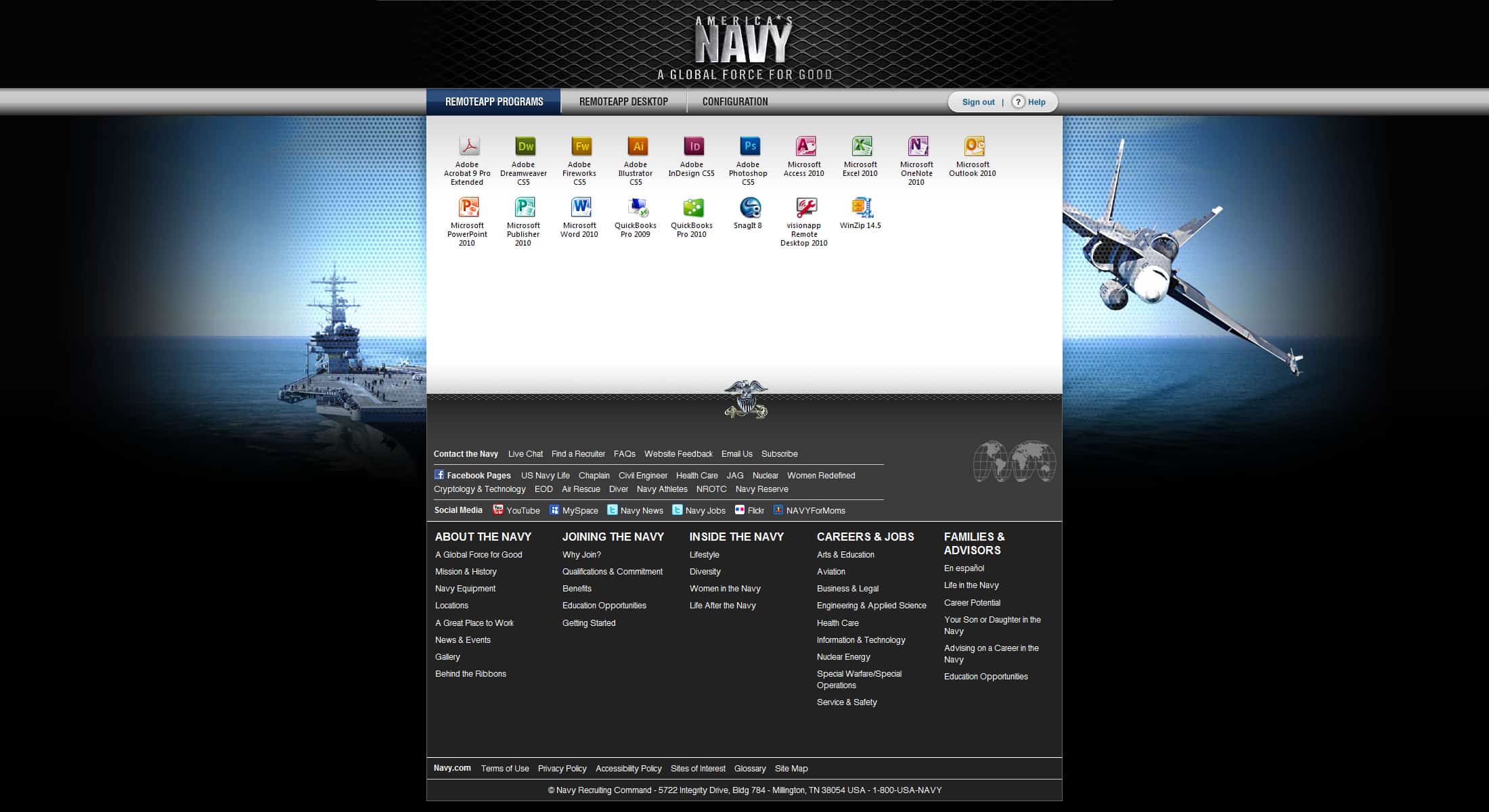The width and height of the screenshot is (1489, 812).
Task: Click Email Us link
Action: 736,454
